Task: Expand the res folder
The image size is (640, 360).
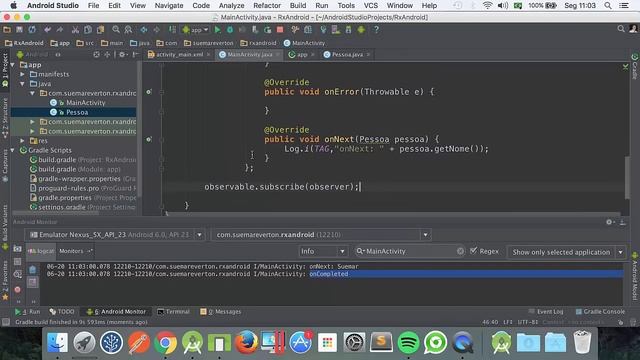Action: pyautogui.click(x=22, y=141)
